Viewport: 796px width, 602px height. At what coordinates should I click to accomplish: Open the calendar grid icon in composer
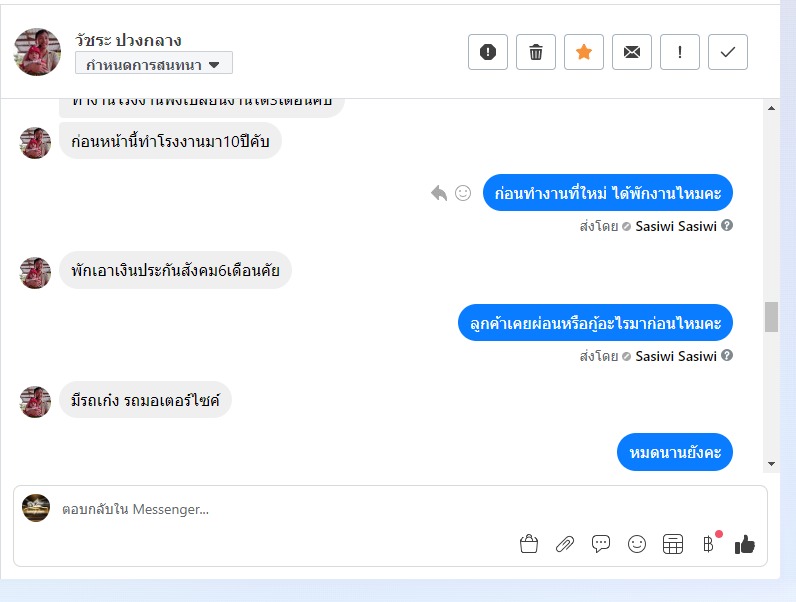(673, 544)
